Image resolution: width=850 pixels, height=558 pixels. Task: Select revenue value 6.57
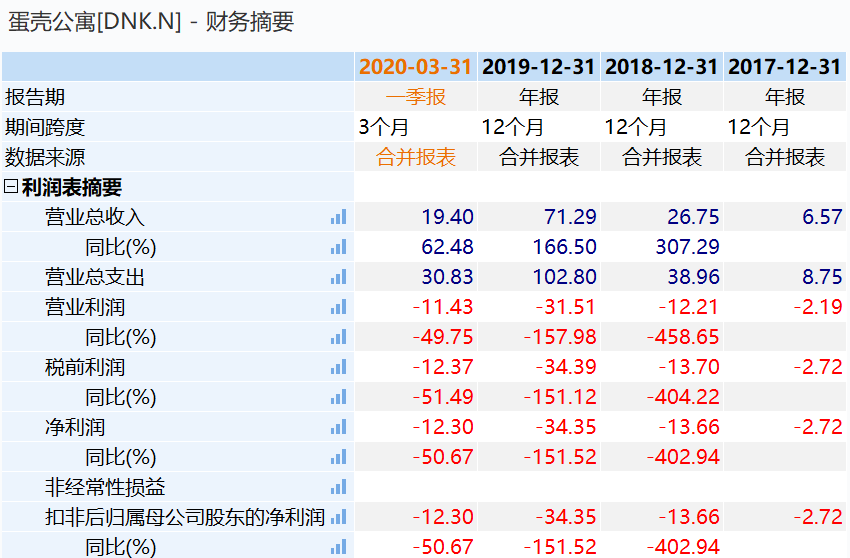click(x=822, y=217)
